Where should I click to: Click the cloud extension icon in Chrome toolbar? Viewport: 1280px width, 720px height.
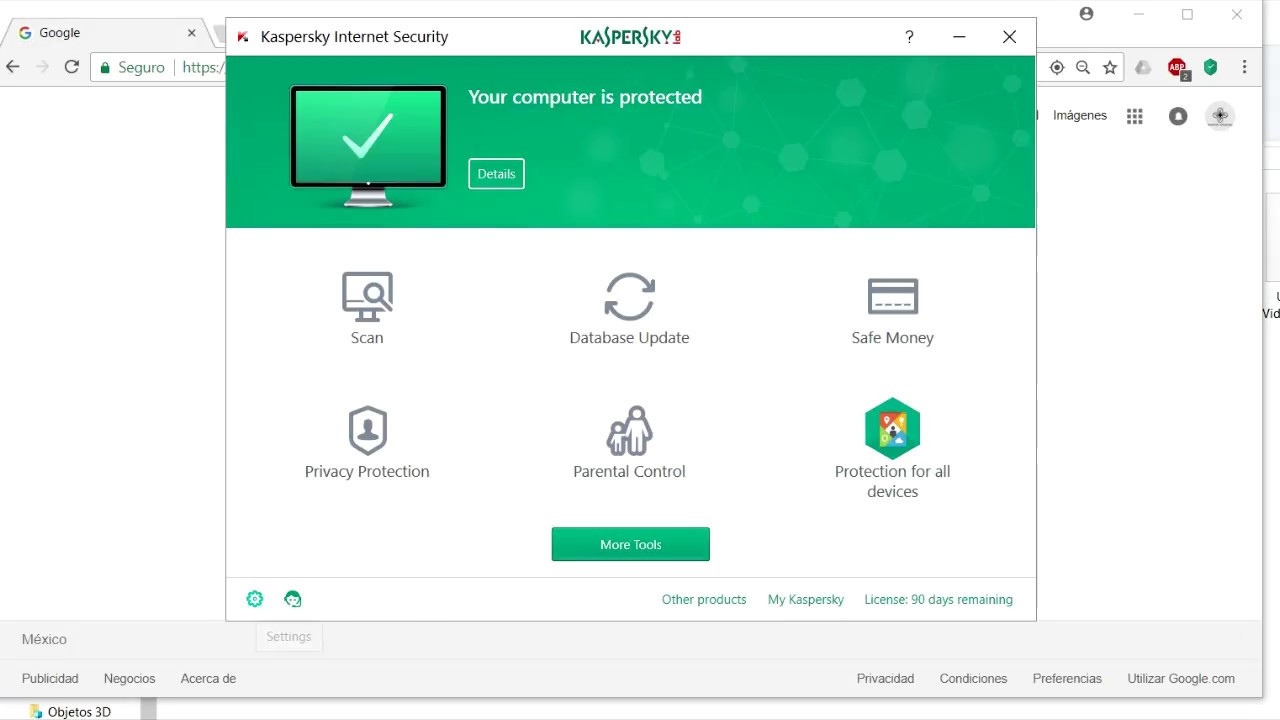tap(1143, 67)
